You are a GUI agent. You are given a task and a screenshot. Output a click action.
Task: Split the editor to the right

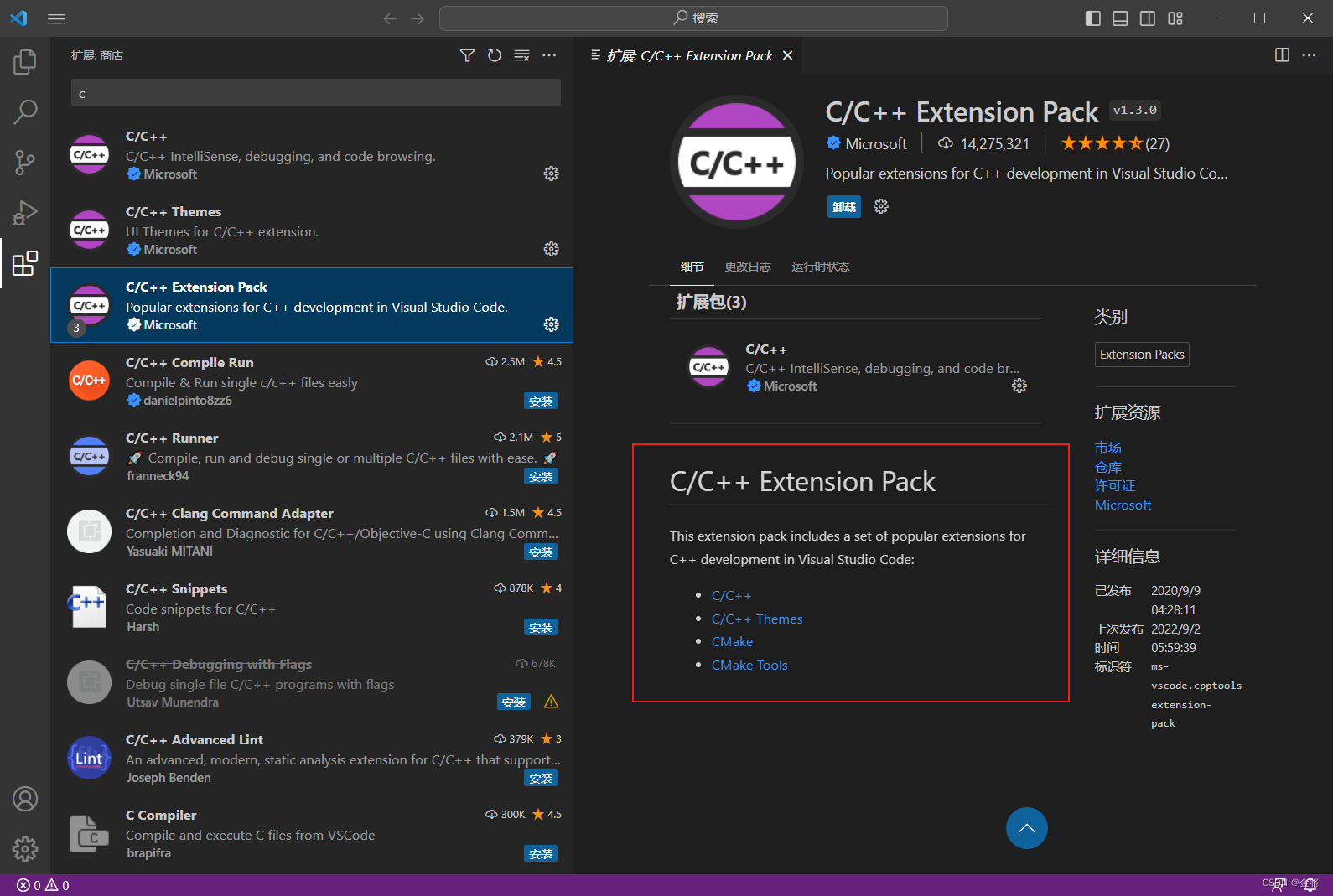(1282, 55)
